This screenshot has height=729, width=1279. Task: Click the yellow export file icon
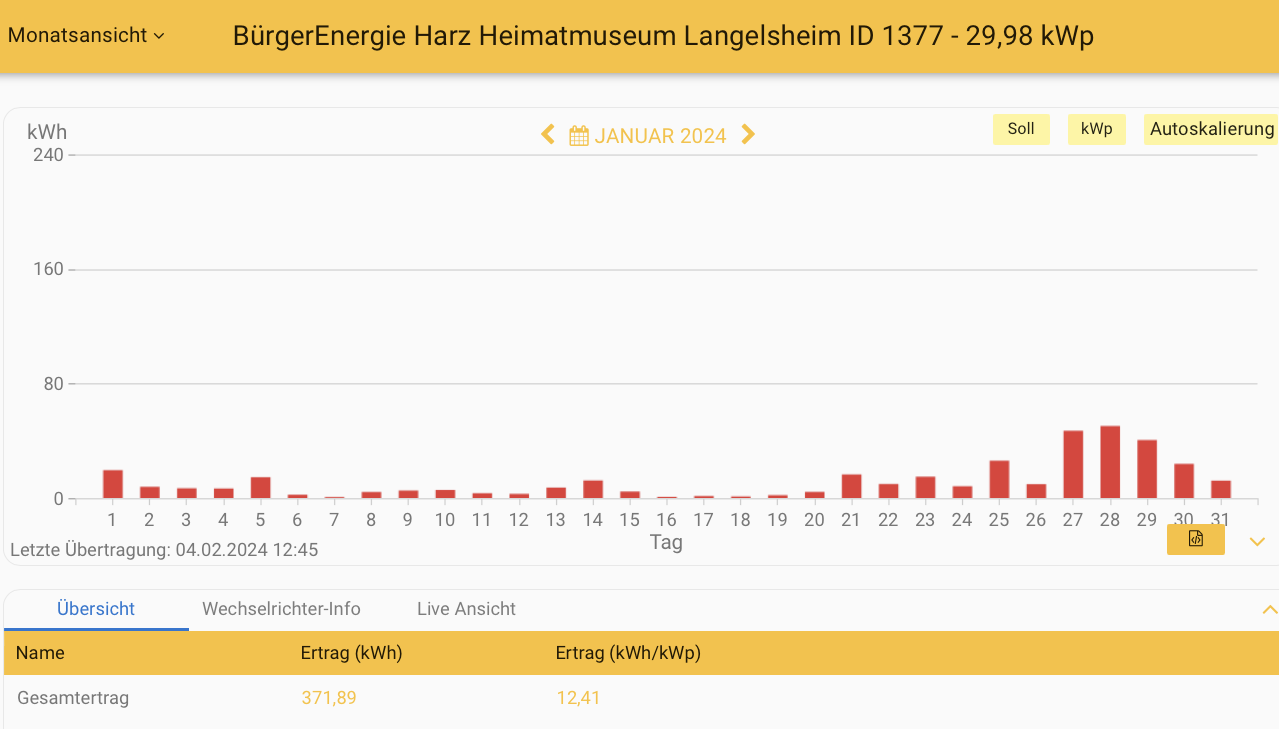(1195, 540)
